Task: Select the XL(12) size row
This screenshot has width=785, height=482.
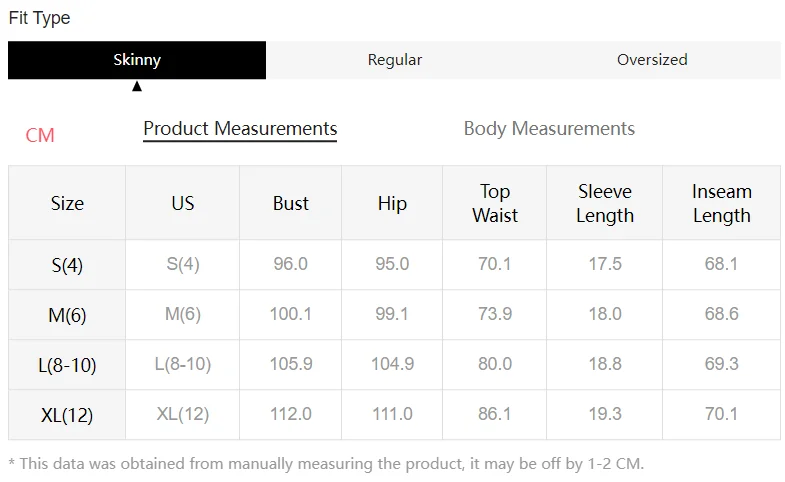Action: (x=67, y=415)
